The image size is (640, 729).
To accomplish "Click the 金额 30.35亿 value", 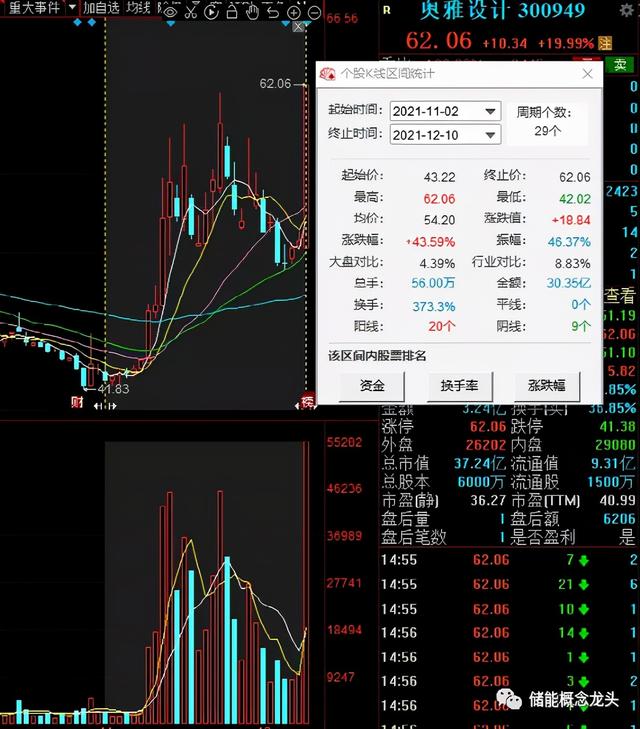I will tap(568, 283).
